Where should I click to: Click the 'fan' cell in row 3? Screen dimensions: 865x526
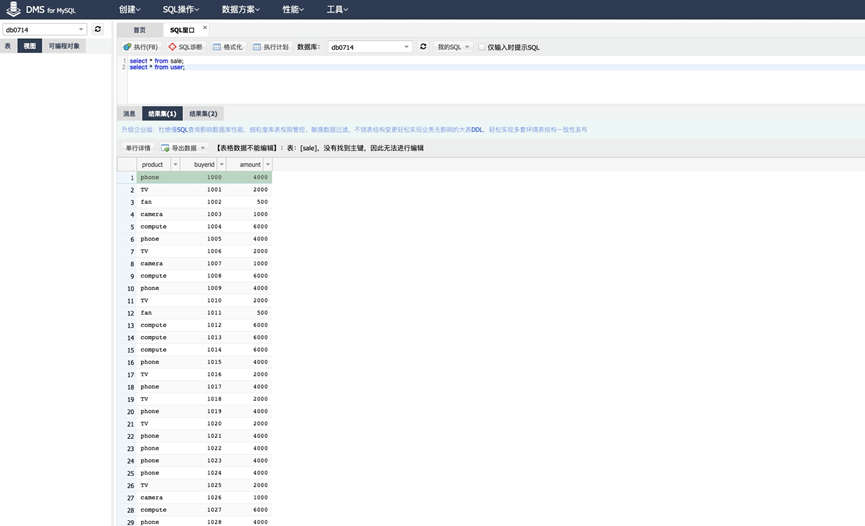(x=158, y=202)
